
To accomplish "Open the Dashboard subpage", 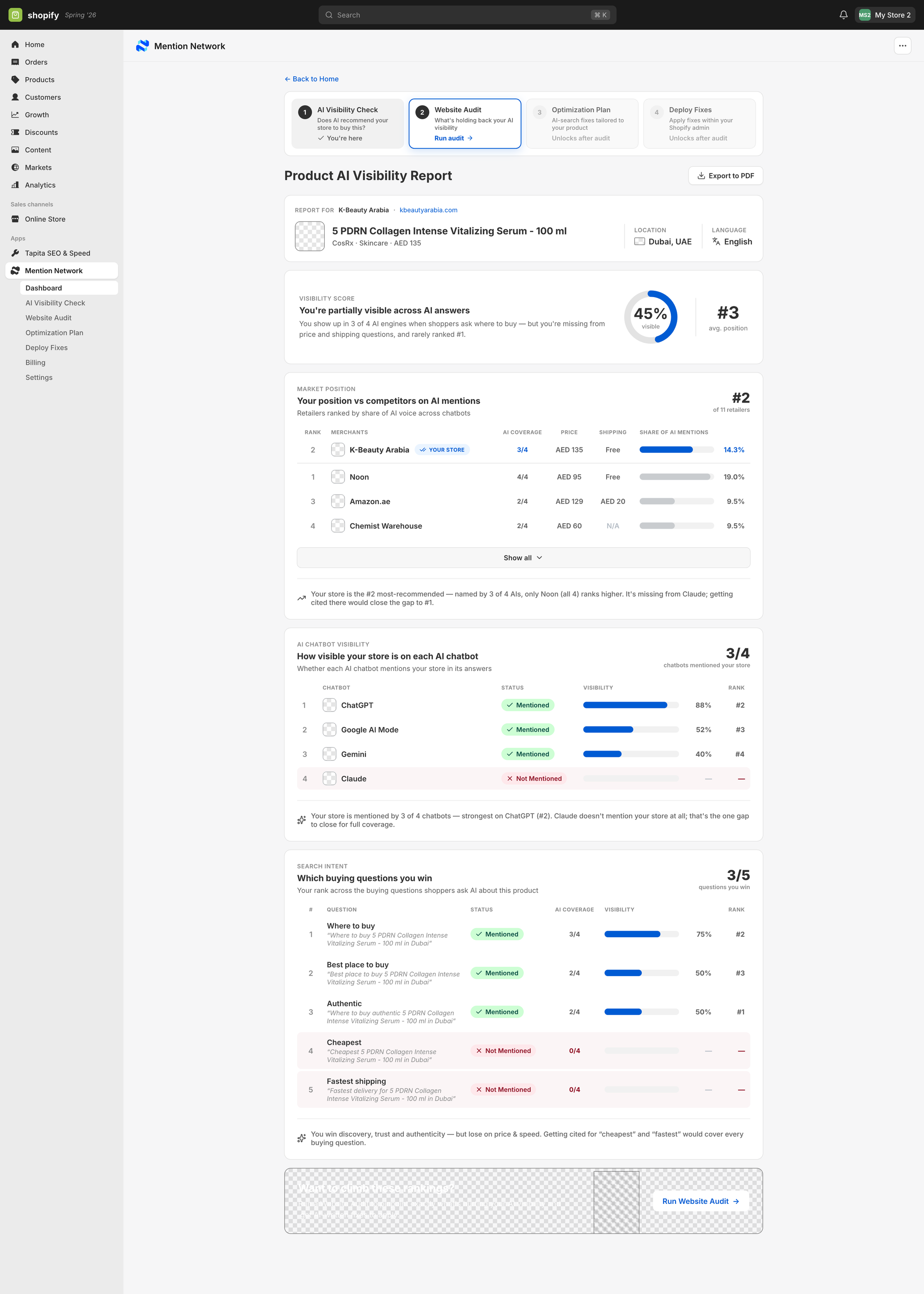I will point(69,288).
